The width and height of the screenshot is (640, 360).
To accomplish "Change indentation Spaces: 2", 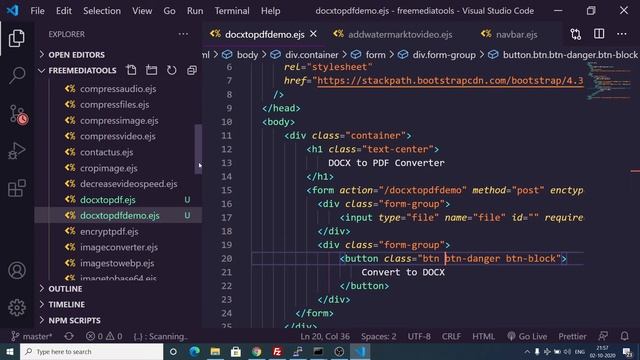I will [x=378, y=336].
